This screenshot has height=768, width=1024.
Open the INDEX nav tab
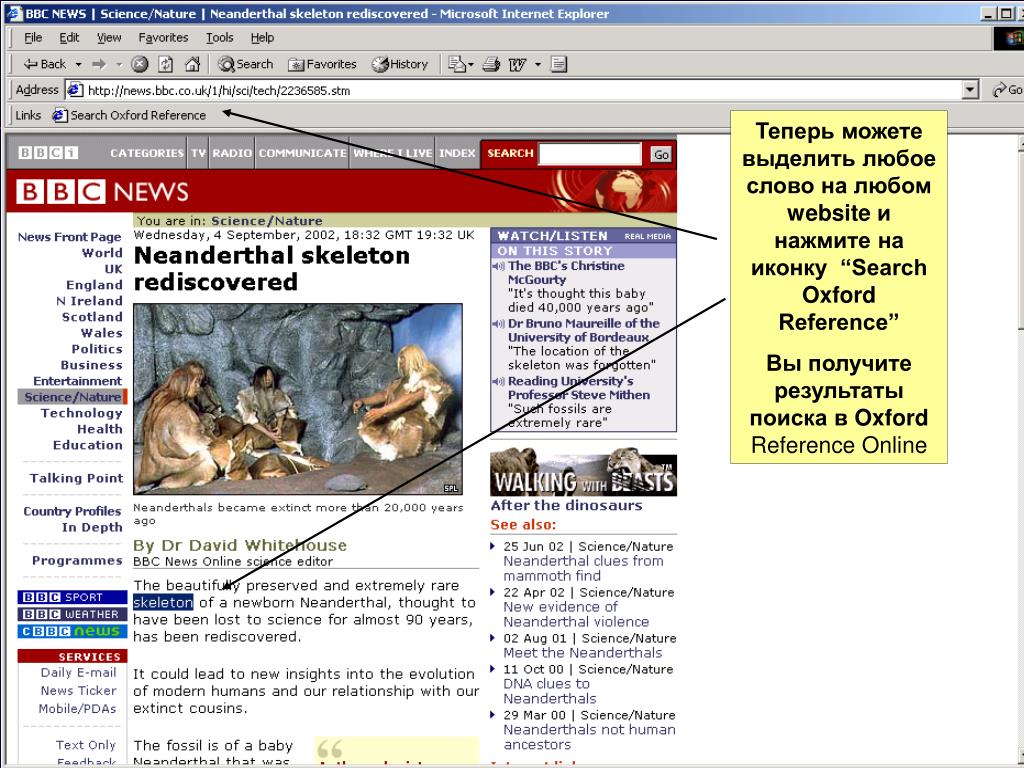tap(457, 153)
